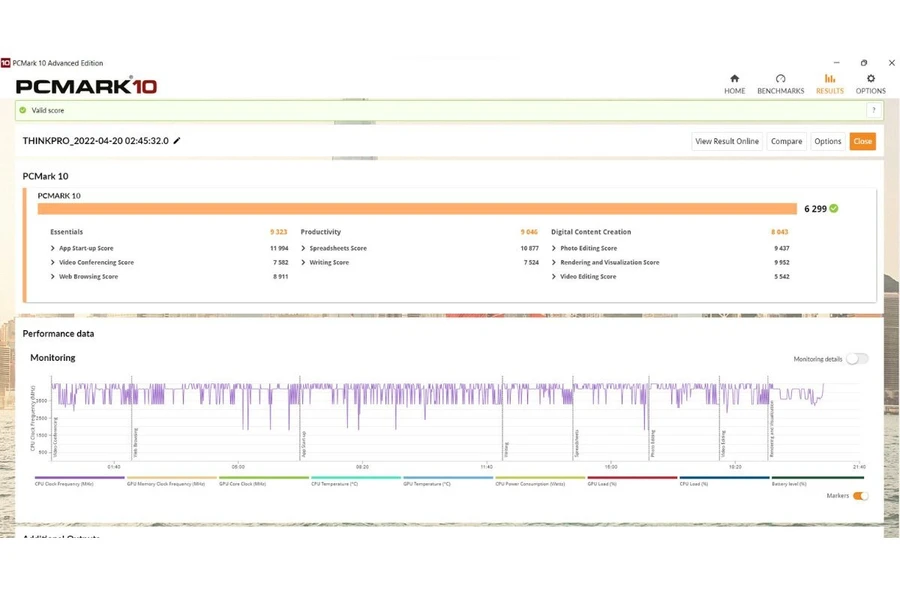
Task: Minimize the PCMark 10 window
Action: tap(836, 63)
